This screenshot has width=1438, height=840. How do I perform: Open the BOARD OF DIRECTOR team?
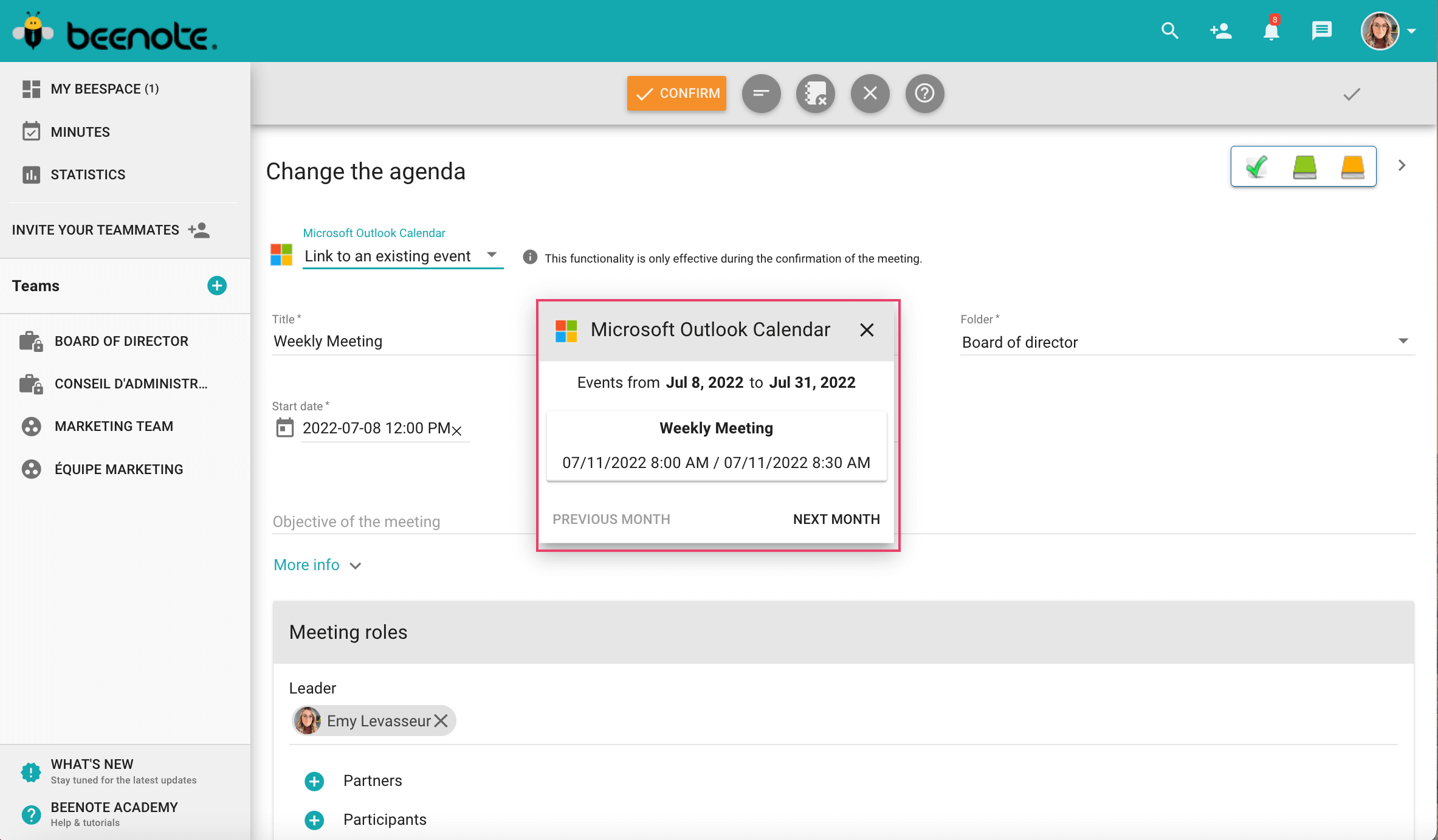point(121,340)
